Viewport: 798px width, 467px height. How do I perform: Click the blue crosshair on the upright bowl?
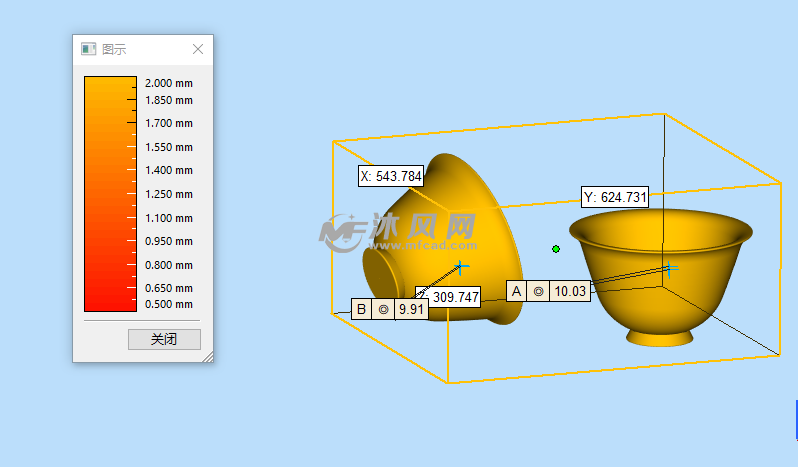point(669,267)
